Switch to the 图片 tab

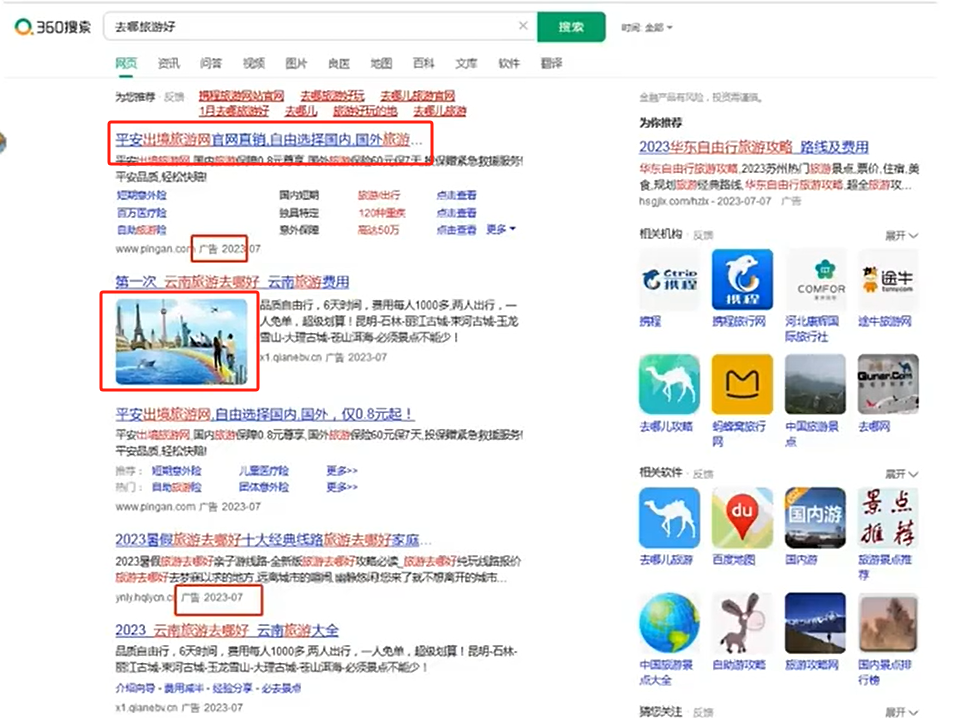tap(296, 63)
